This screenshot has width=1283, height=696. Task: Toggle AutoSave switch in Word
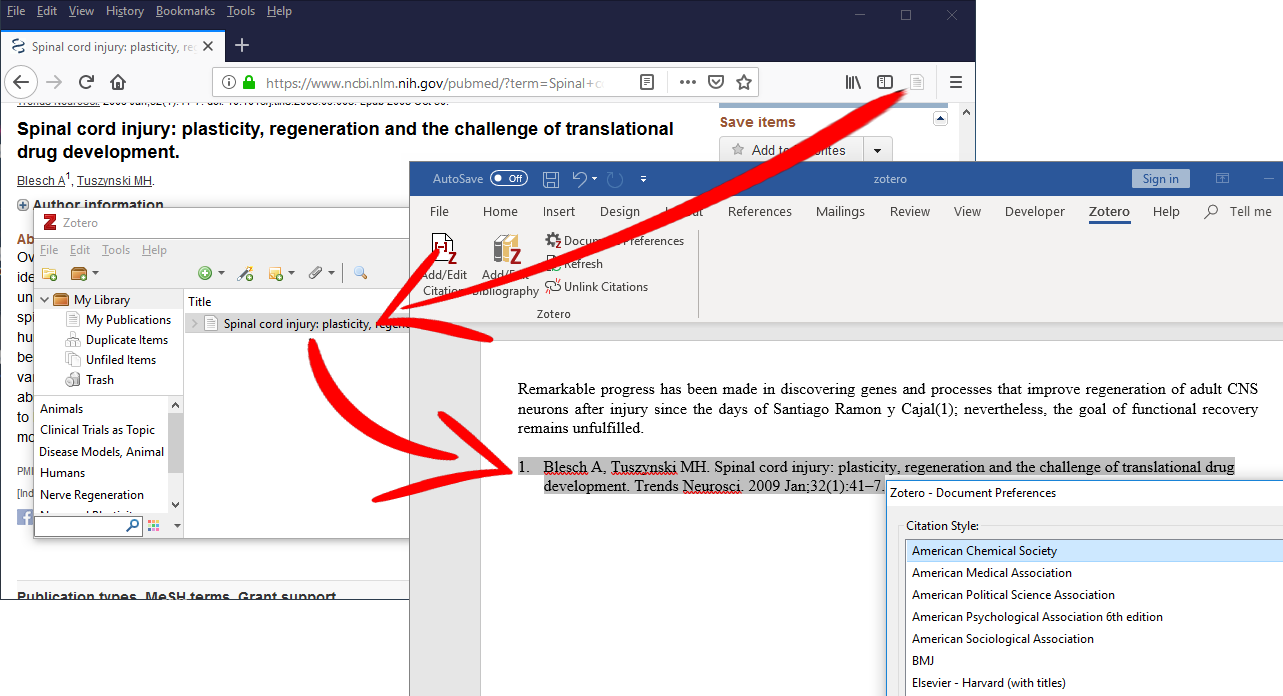point(509,178)
